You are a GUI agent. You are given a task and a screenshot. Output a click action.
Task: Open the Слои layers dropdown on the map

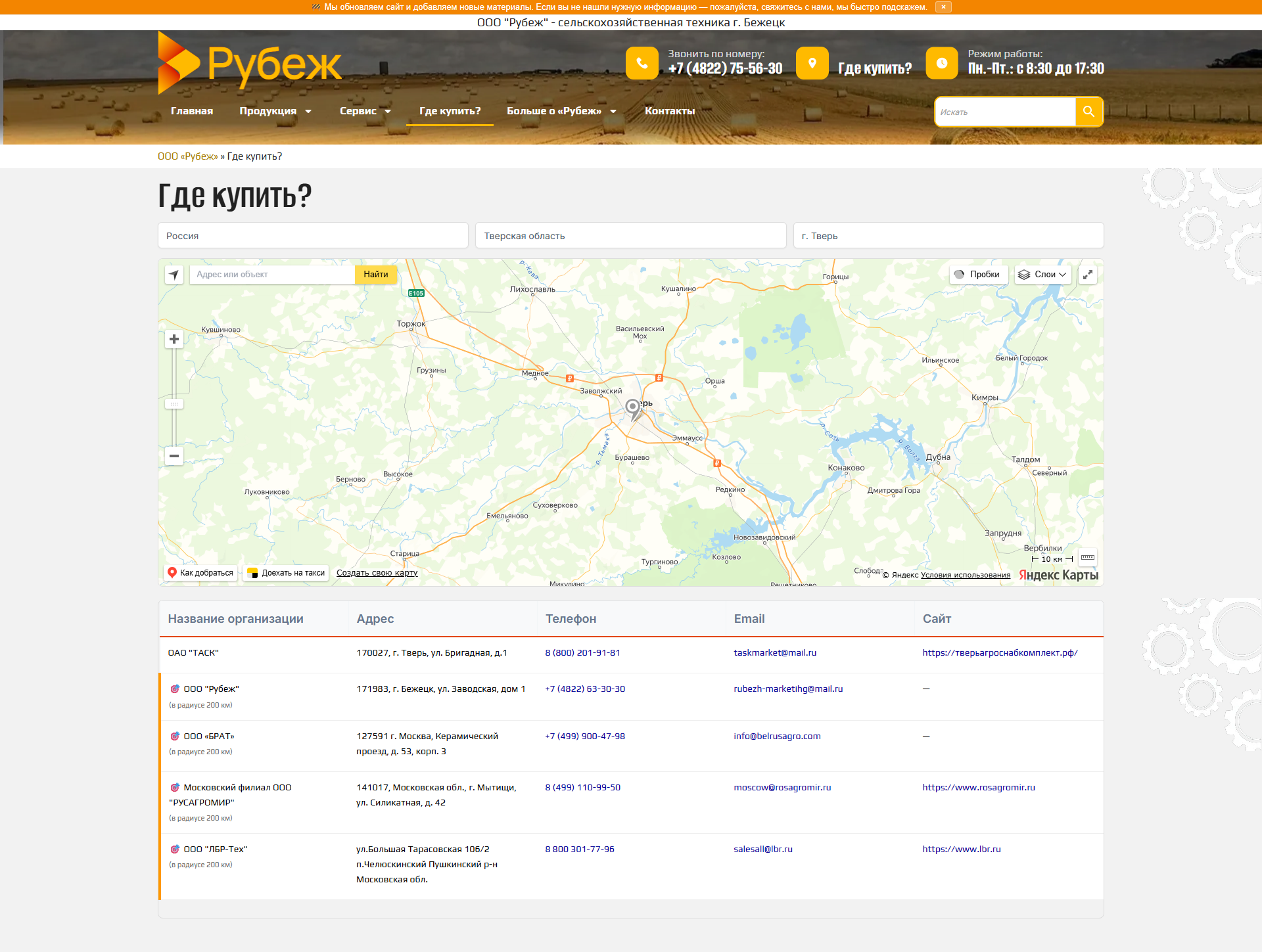[1042, 274]
